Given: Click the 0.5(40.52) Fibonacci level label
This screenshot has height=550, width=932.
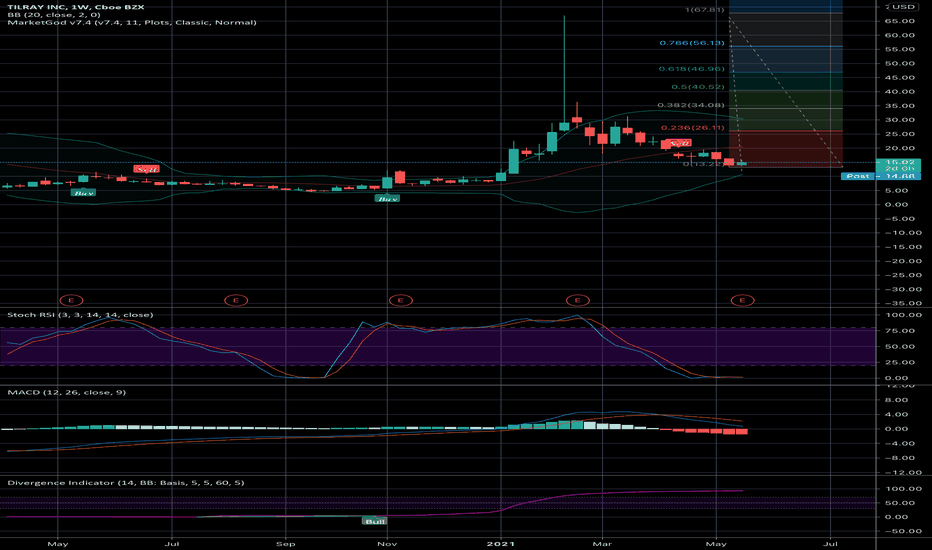Looking at the screenshot, I should 698,87.
